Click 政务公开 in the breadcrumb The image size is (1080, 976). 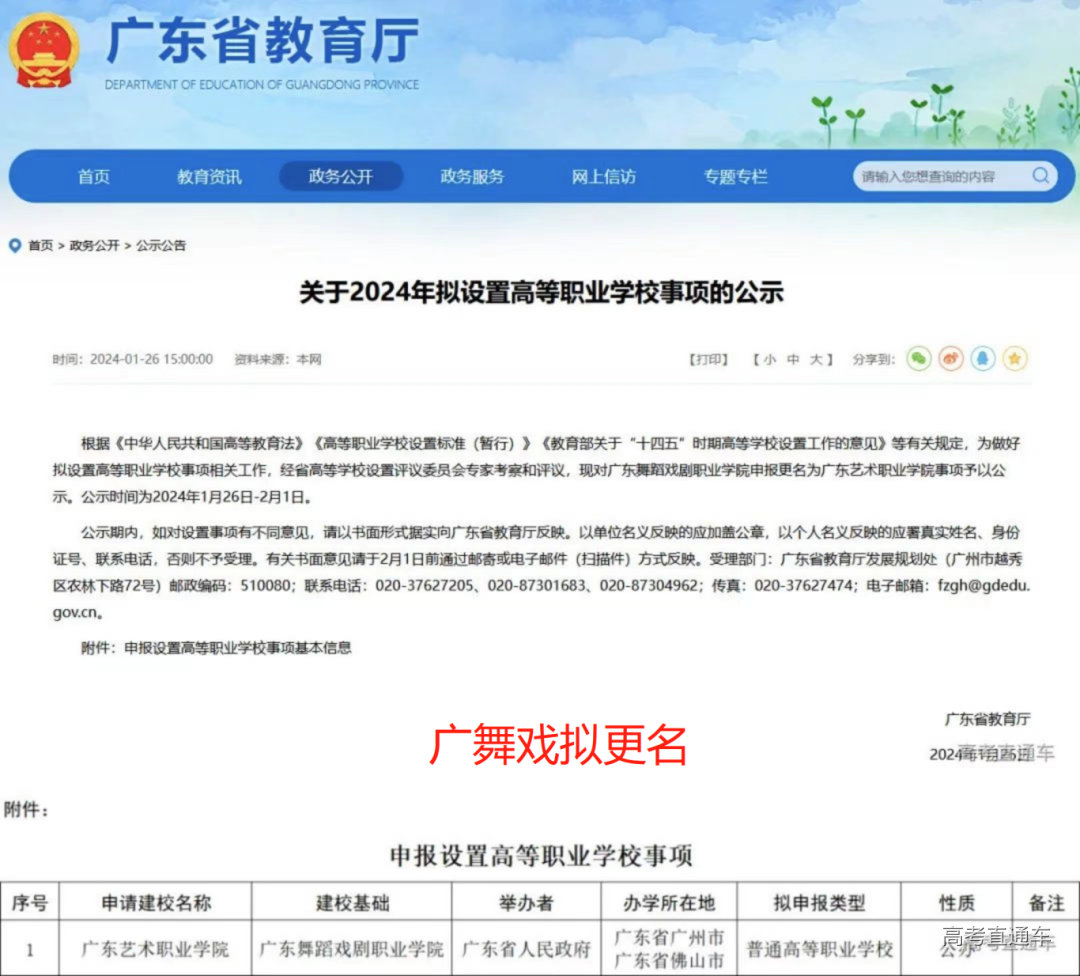[x=94, y=245]
